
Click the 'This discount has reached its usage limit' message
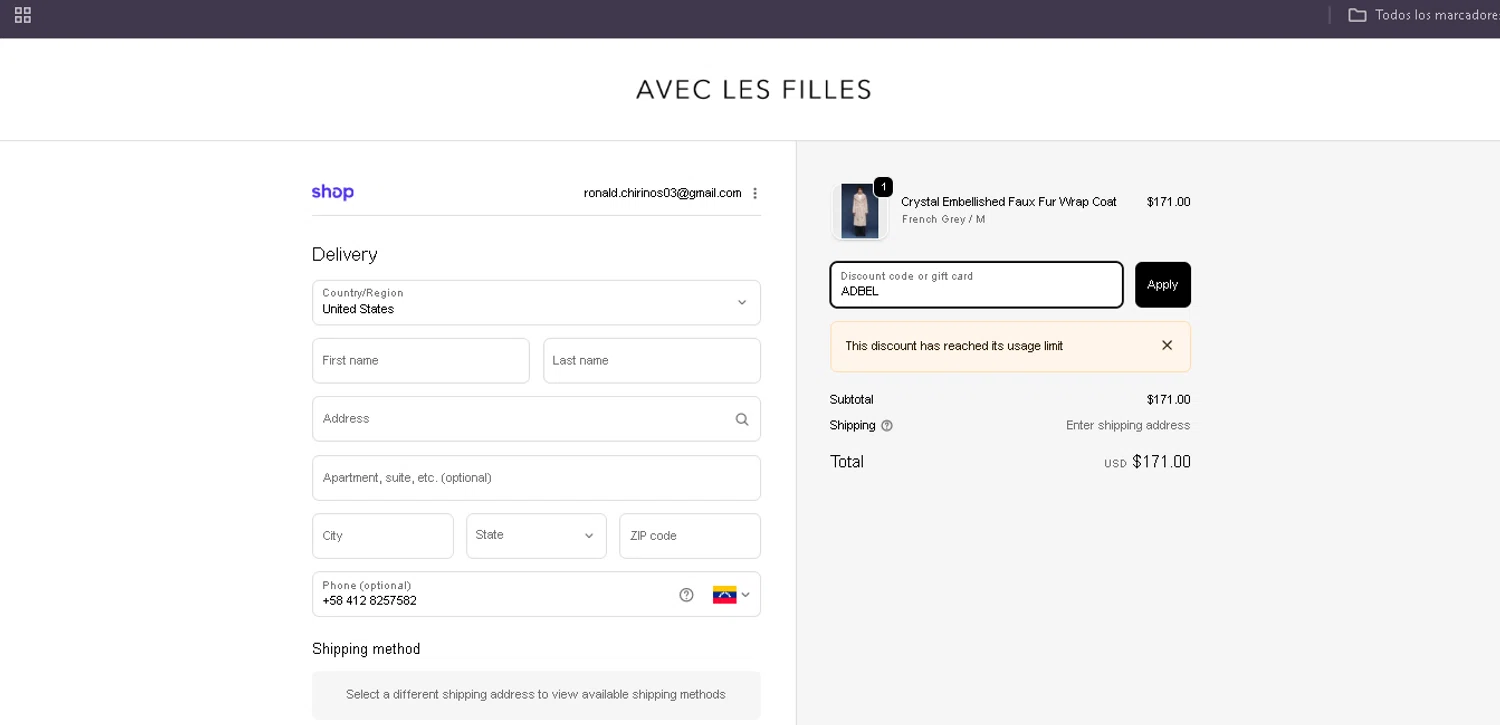coord(954,346)
